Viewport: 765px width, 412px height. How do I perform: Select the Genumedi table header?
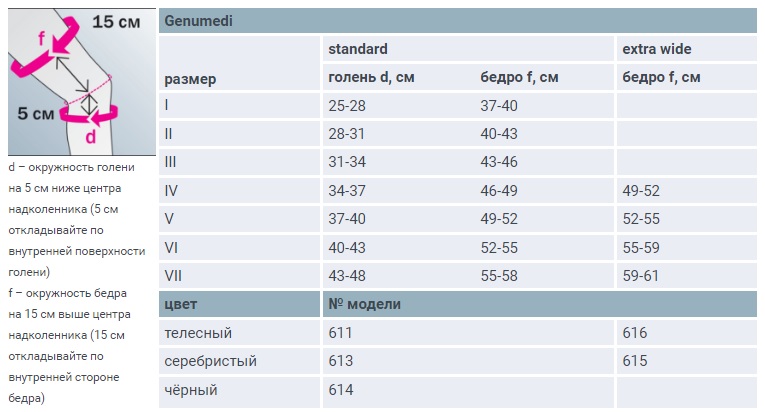click(x=458, y=21)
